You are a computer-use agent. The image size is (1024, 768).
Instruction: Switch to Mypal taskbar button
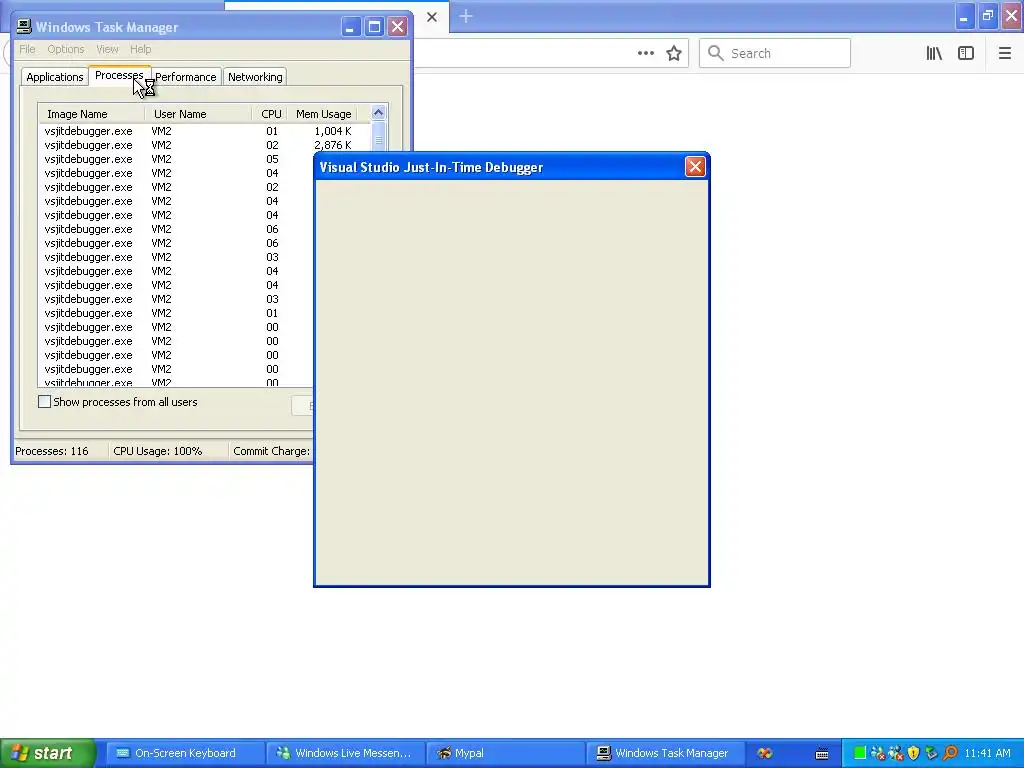(505, 753)
